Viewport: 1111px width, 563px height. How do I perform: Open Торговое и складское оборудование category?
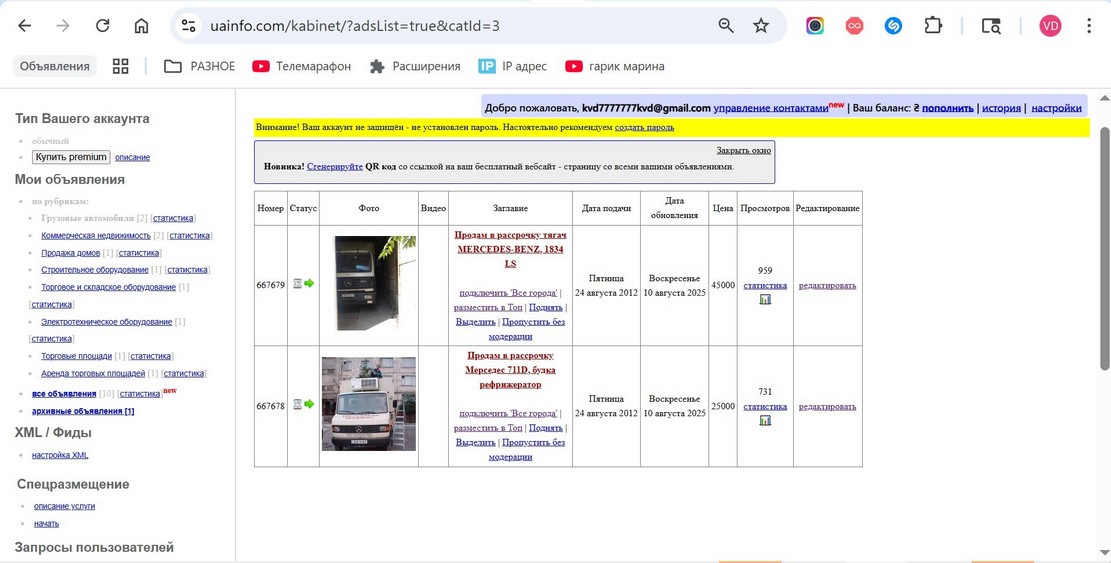pos(108,287)
